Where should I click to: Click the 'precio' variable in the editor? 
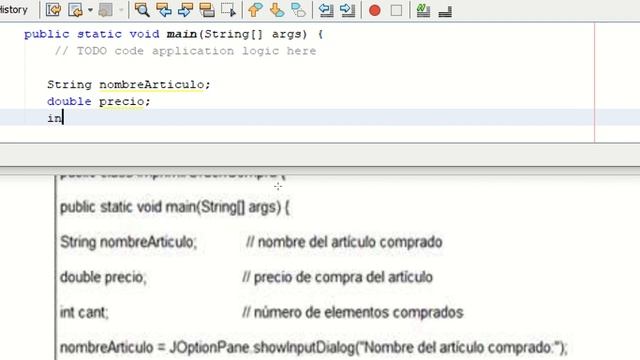coord(122,101)
